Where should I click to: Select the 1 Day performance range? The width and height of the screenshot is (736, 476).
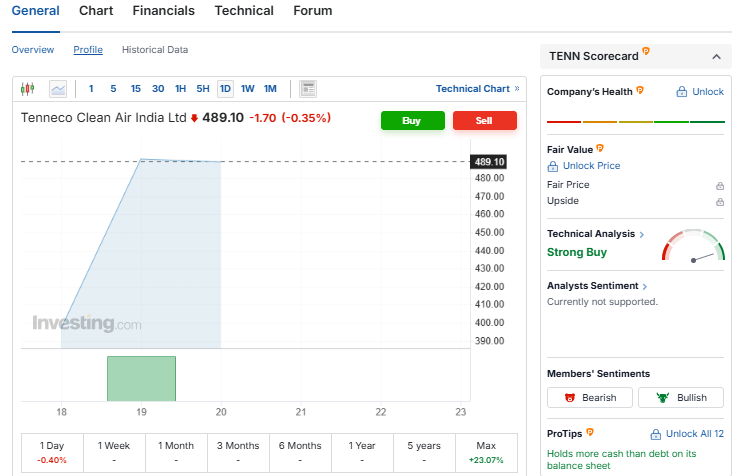(52, 453)
